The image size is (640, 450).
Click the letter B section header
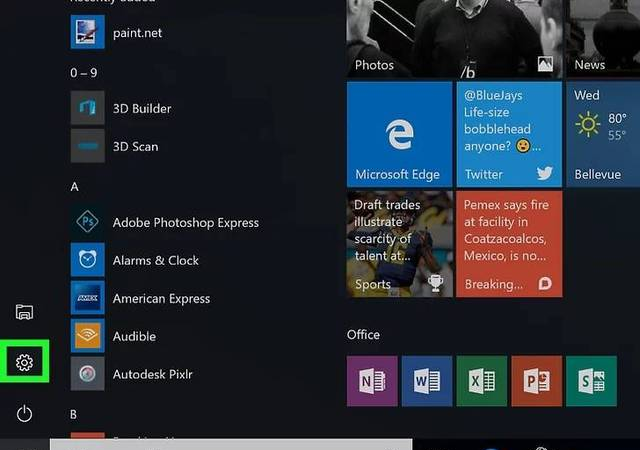click(73, 414)
